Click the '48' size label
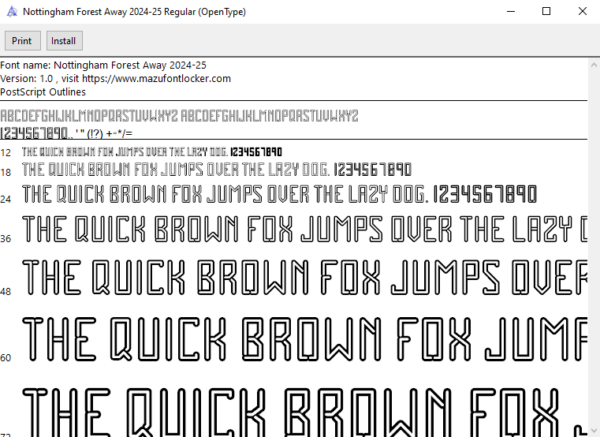The width and height of the screenshot is (600, 437). [5, 292]
